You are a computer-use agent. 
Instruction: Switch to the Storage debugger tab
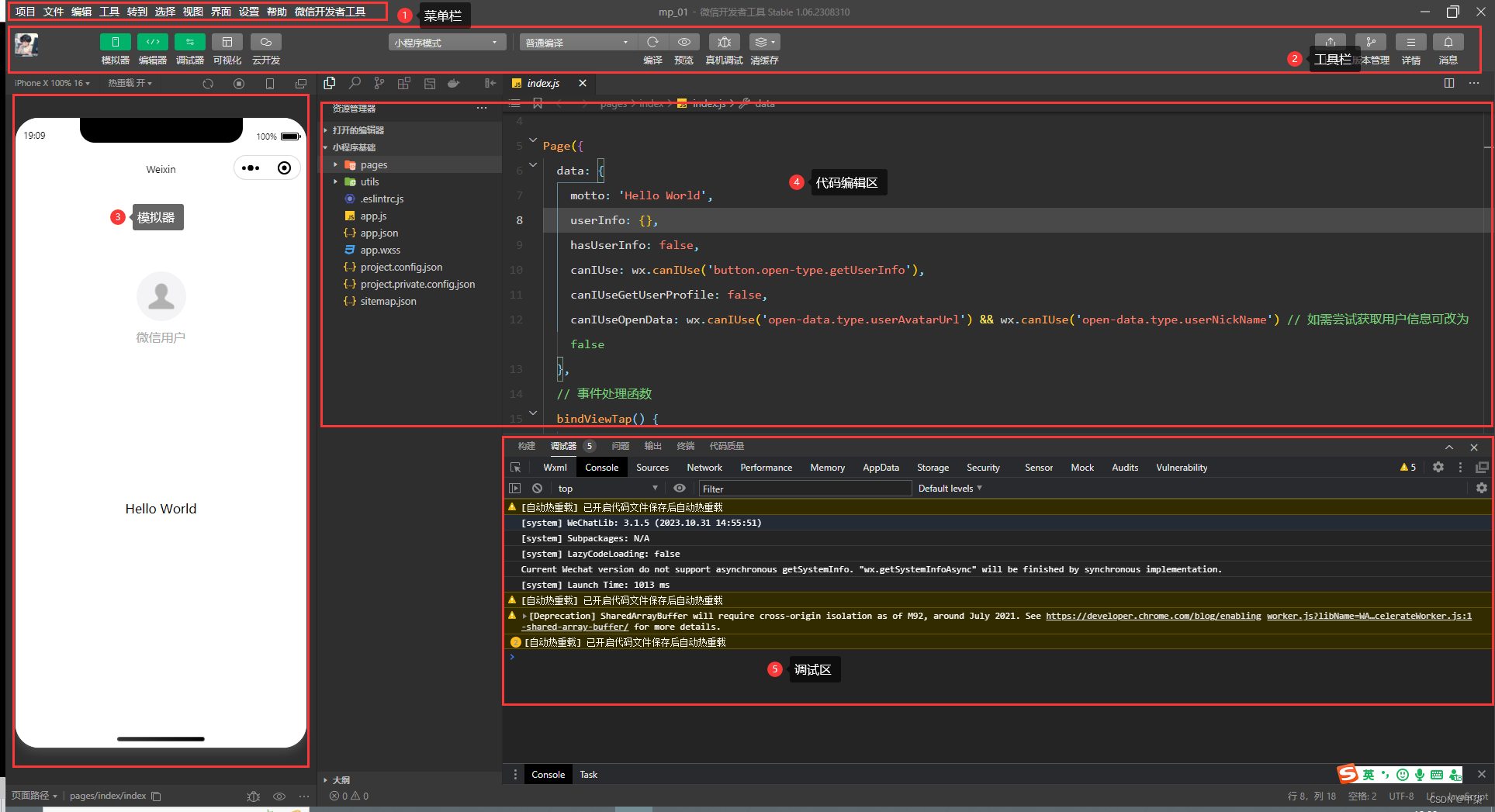933,468
